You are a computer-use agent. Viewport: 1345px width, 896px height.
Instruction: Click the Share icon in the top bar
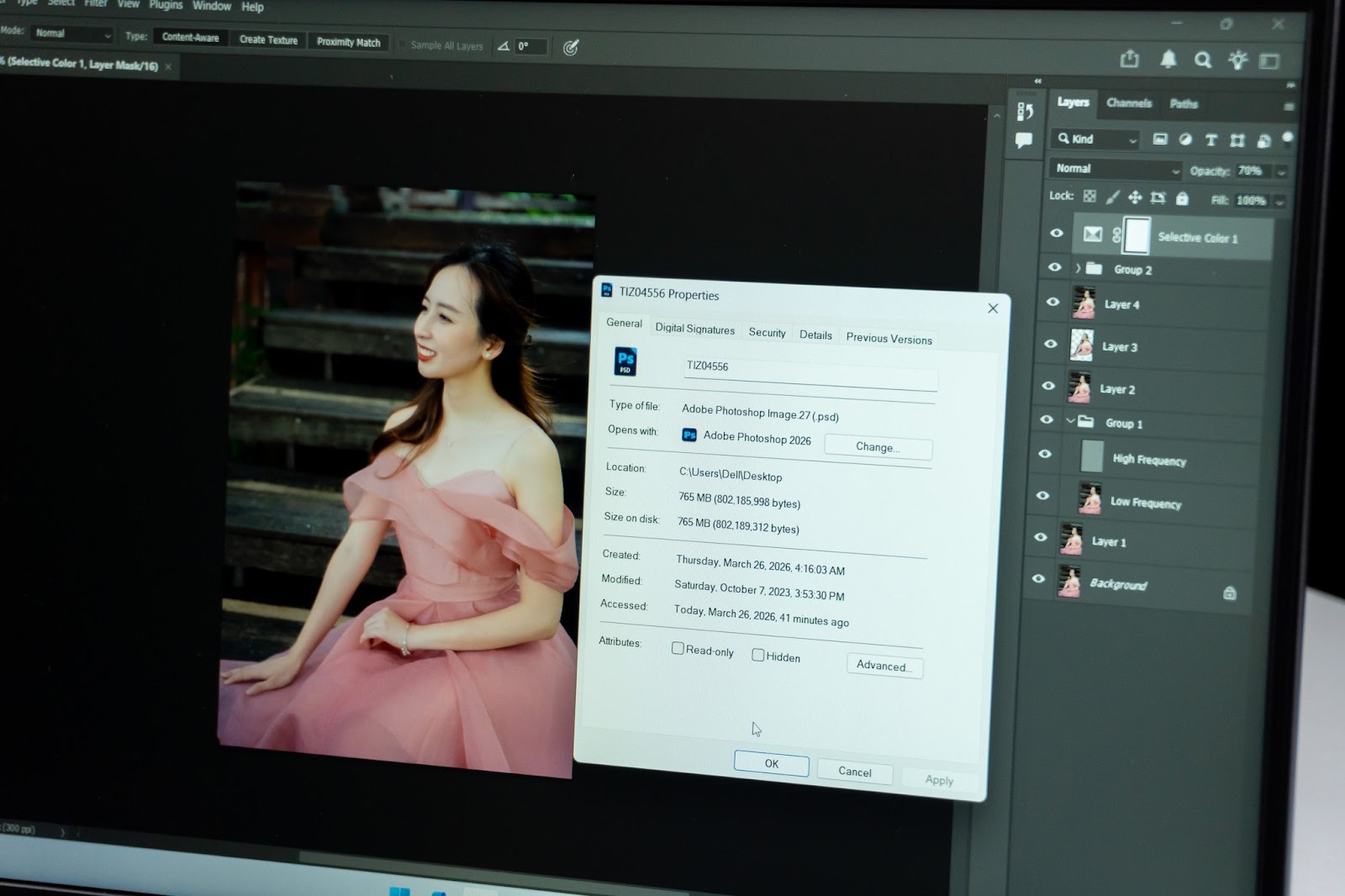coord(1130,59)
